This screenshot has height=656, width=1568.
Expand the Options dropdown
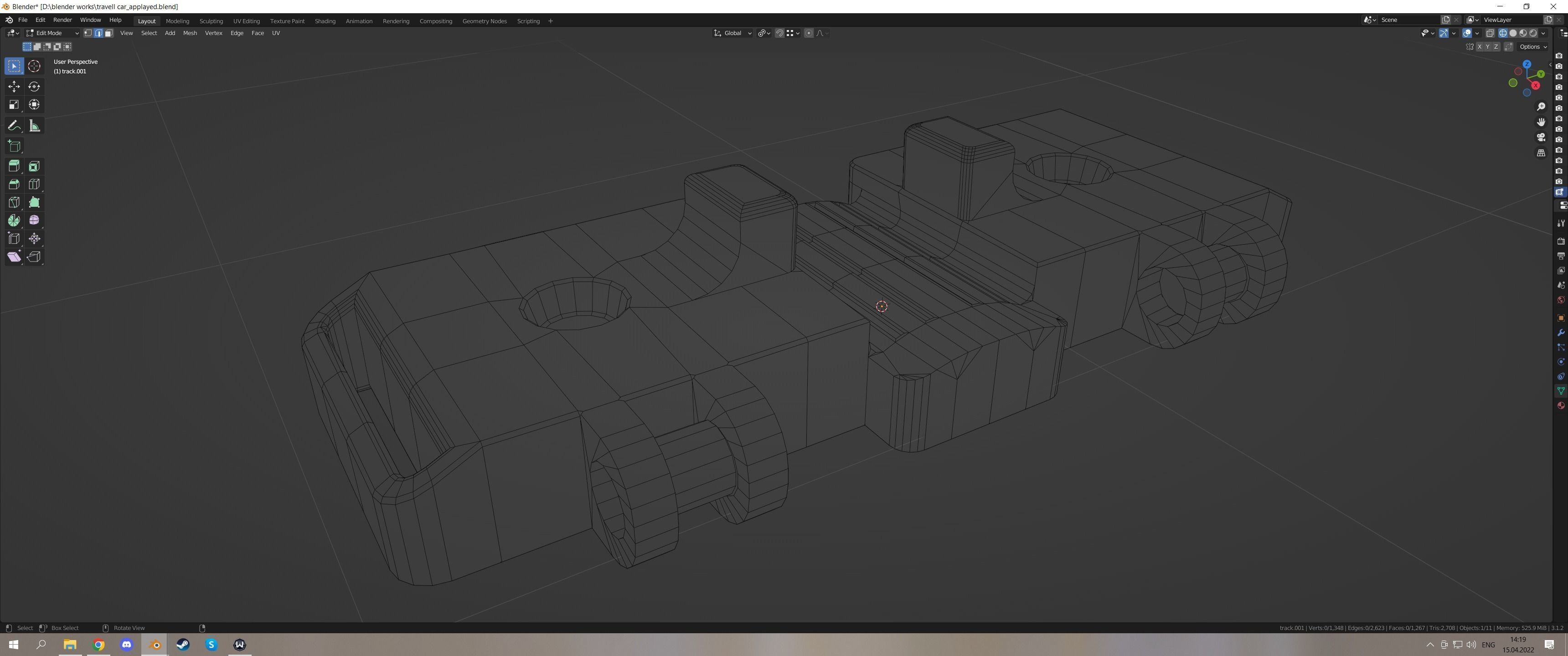coord(1533,47)
